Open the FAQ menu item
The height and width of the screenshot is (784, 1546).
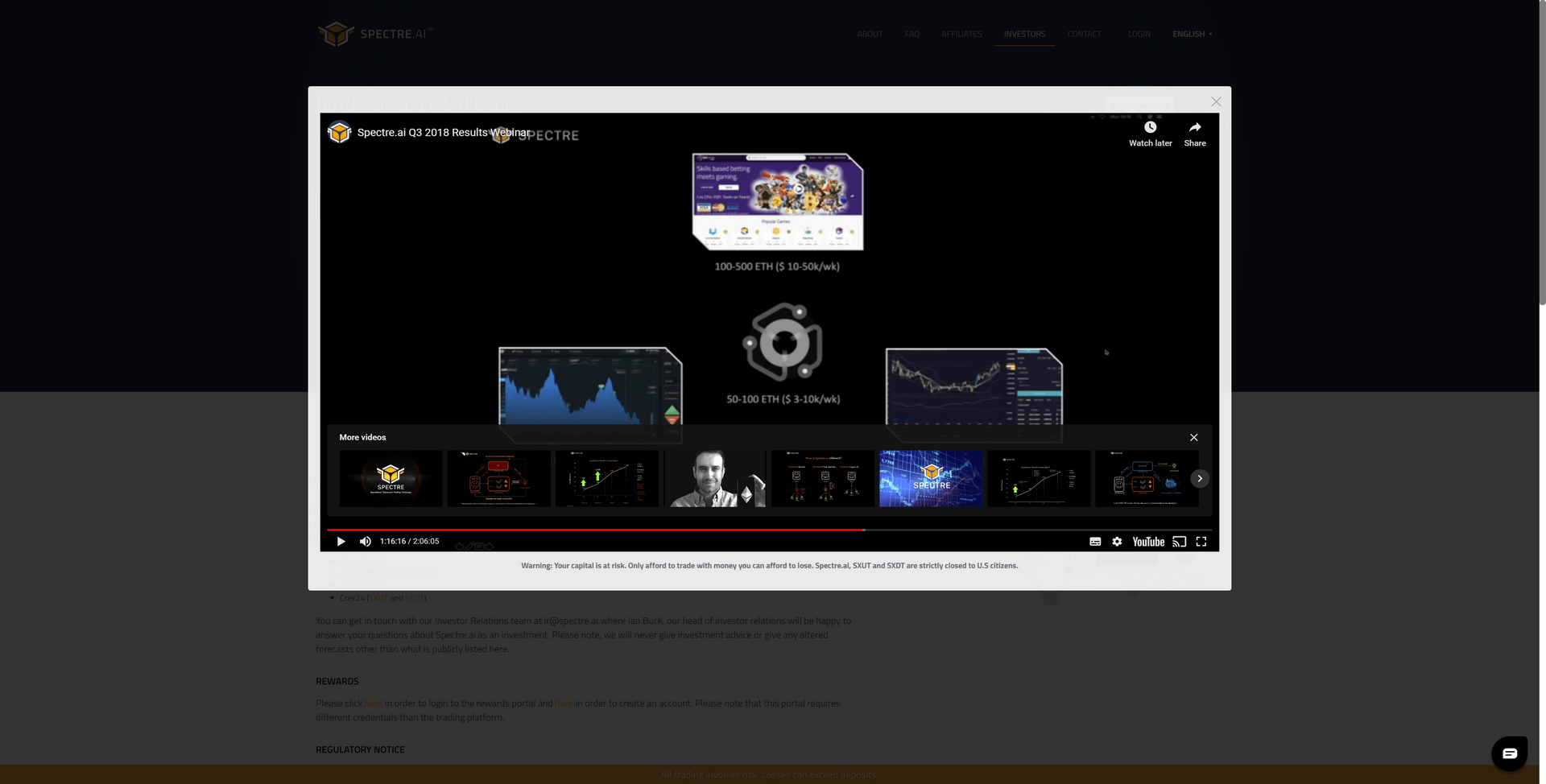911,34
